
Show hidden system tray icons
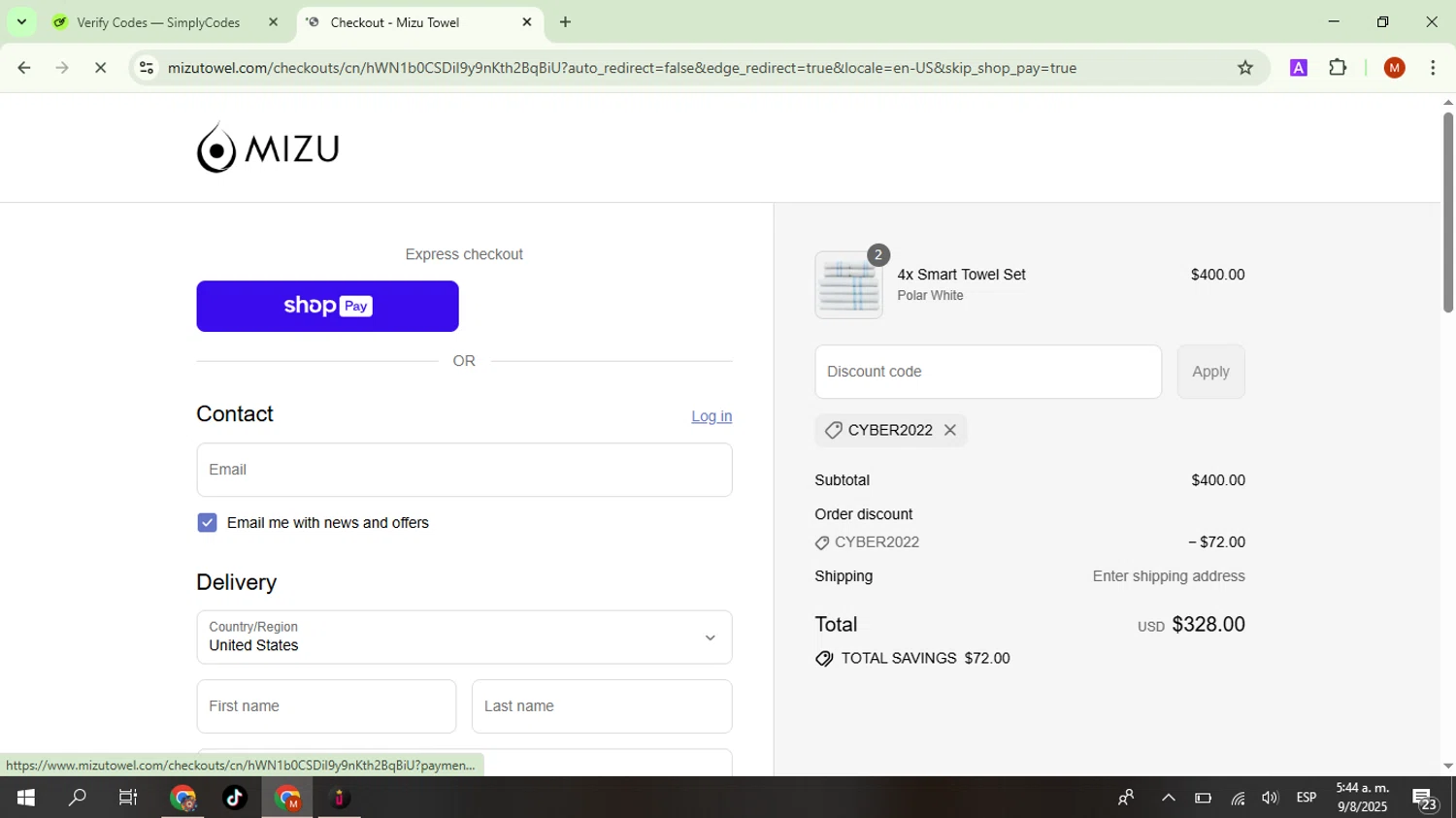tap(1169, 798)
